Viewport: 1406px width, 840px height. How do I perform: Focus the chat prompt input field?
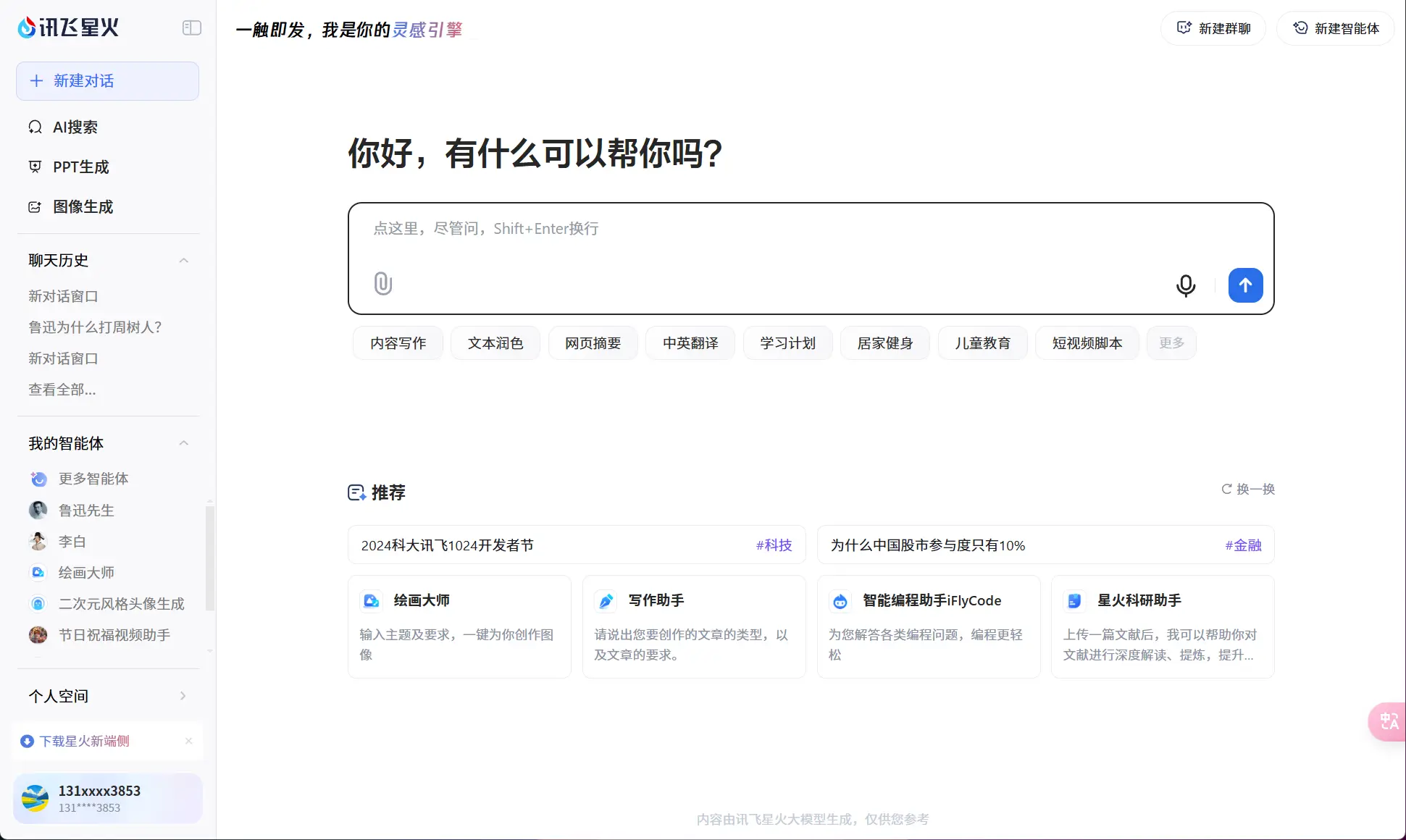(811, 230)
